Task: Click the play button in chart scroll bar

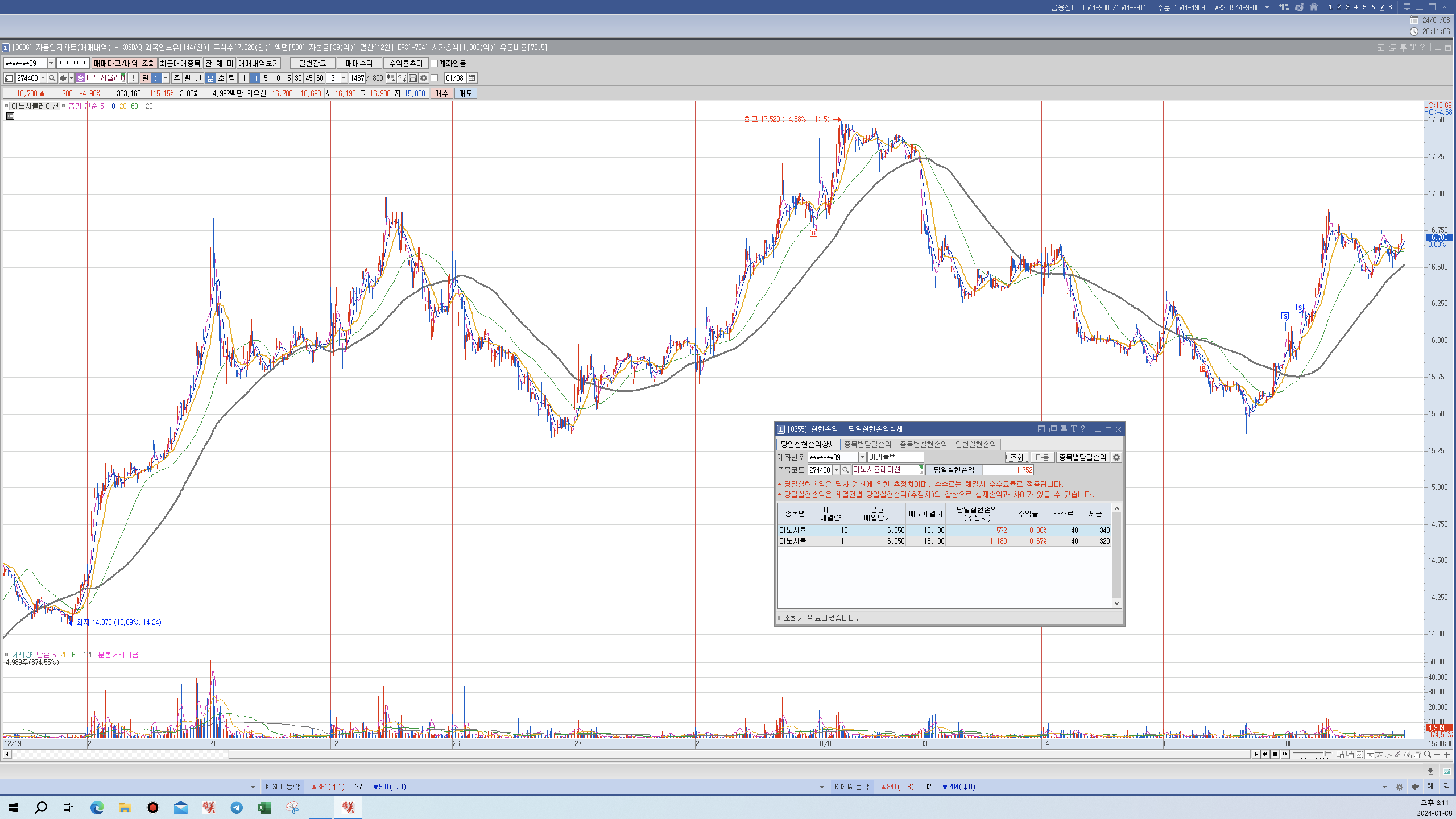Action: (1256, 754)
